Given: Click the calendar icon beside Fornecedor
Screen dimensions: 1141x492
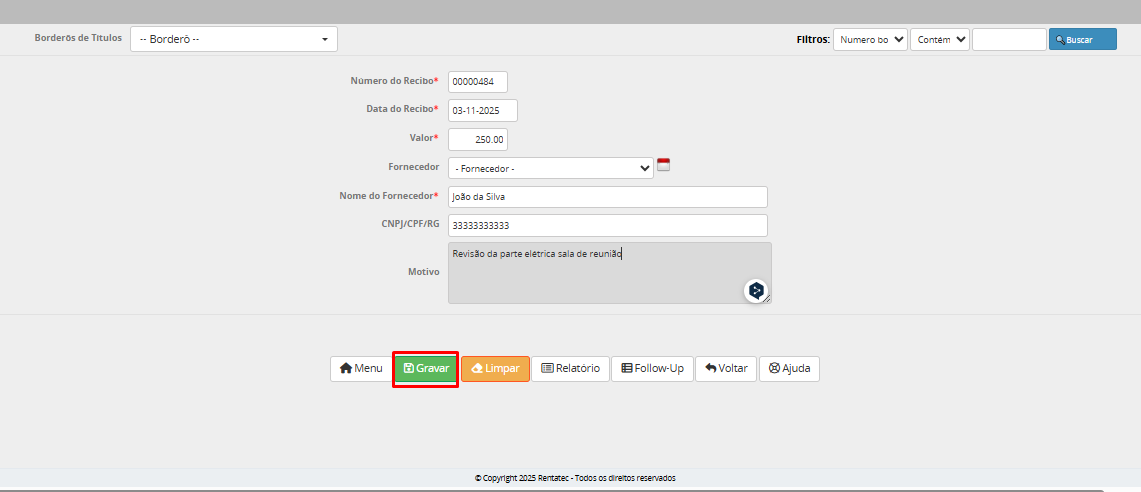Looking at the screenshot, I should (663, 165).
